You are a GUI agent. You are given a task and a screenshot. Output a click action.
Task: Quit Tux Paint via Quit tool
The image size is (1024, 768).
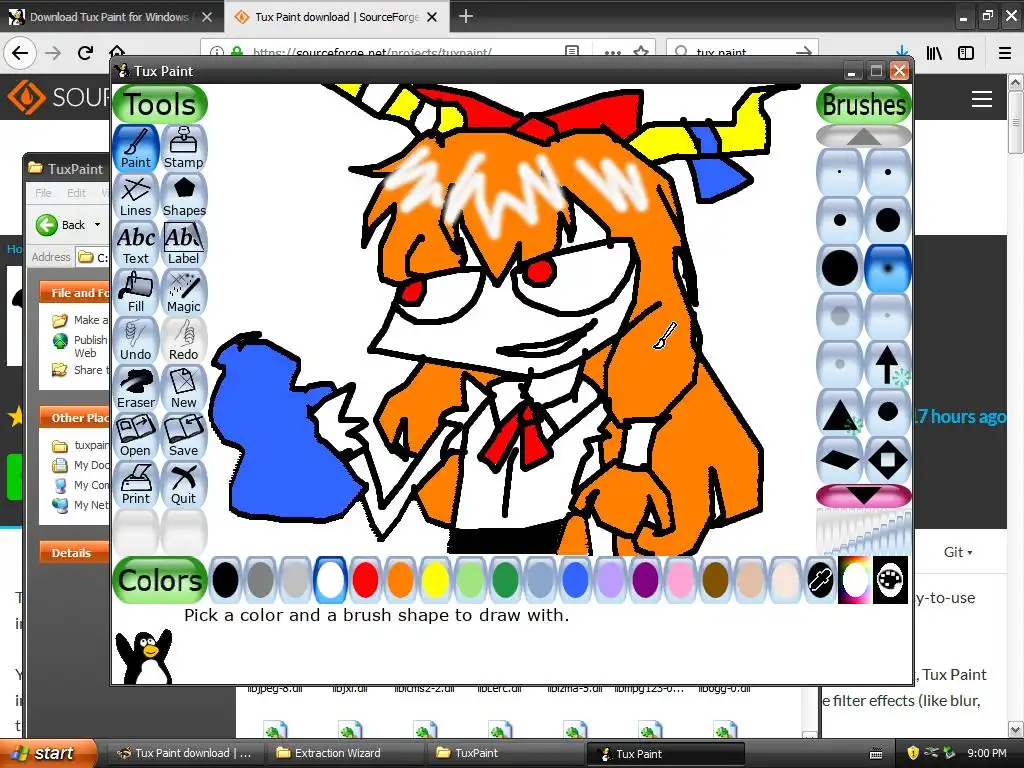coord(184,485)
